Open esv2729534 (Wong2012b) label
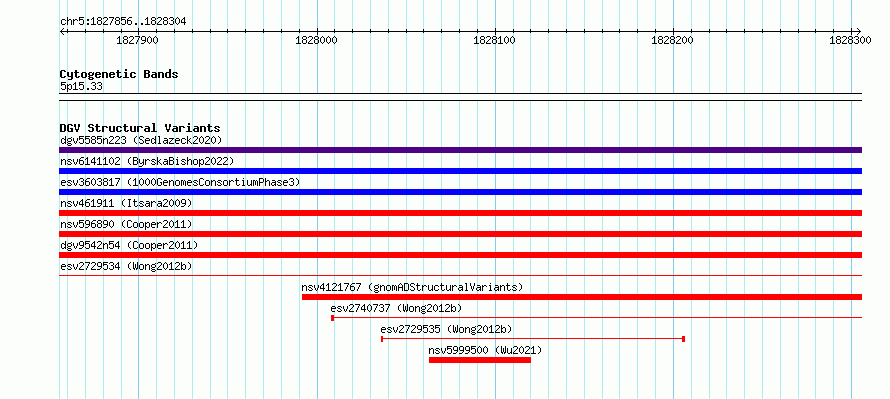The height and width of the screenshot is (399, 890). (x=126, y=266)
